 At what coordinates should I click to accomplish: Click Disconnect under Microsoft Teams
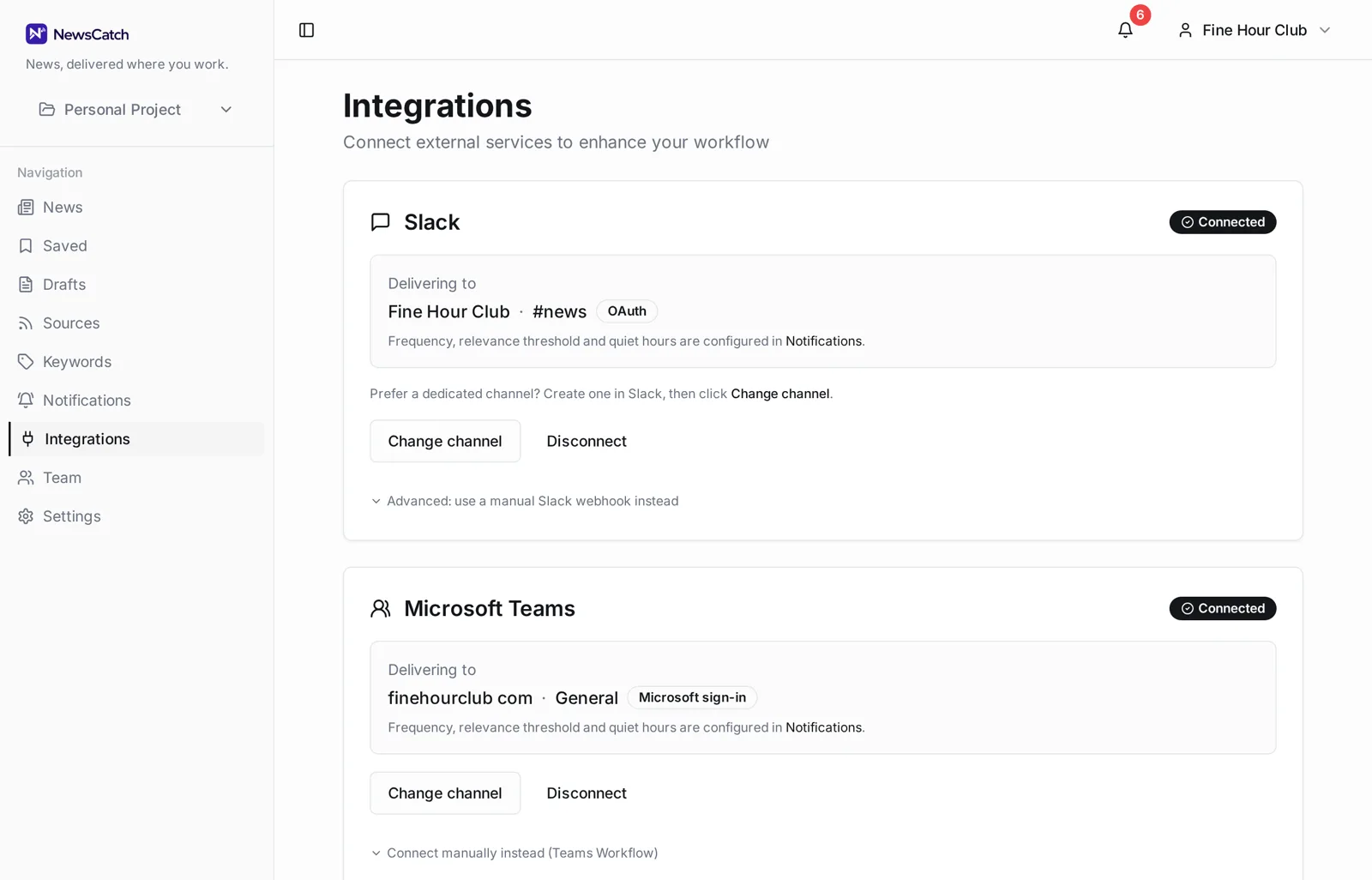click(587, 793)
